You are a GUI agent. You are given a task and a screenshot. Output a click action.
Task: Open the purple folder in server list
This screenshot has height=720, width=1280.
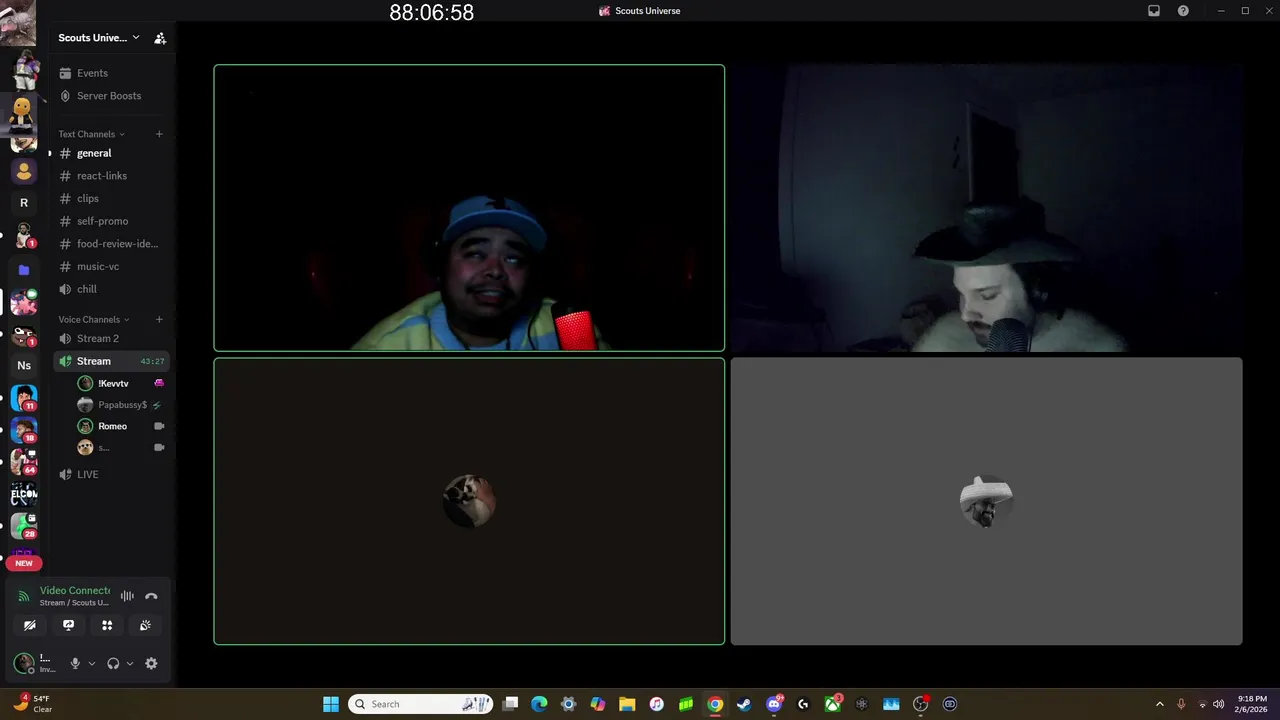[24, 270]
